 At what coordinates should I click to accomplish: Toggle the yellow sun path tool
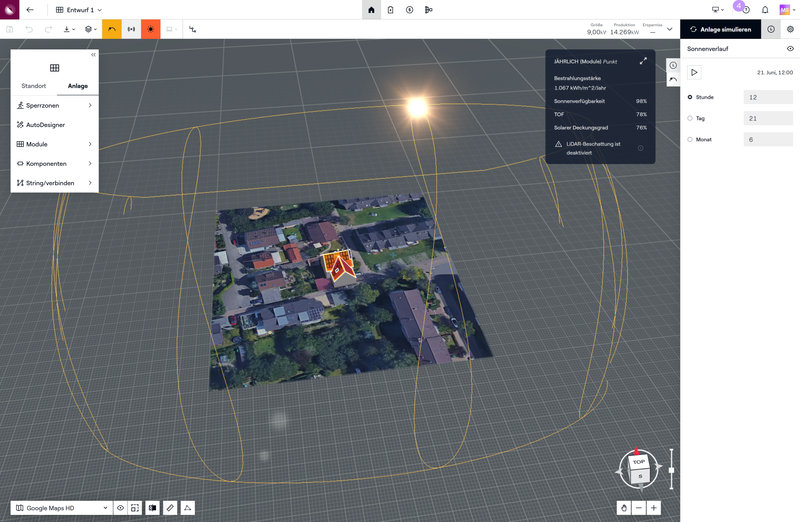[x=112, y=29]
